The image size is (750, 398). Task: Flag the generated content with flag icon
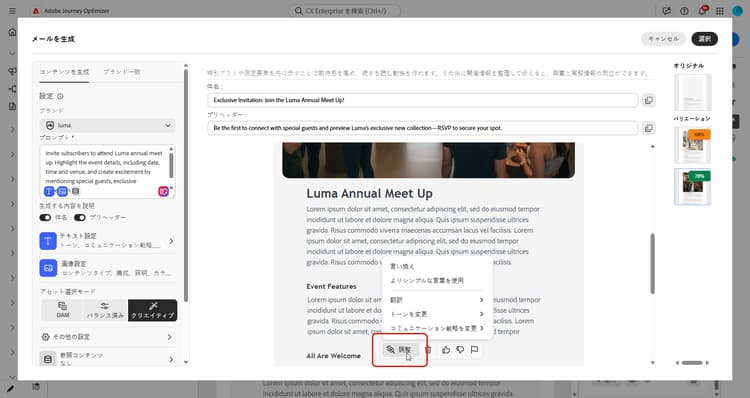coord(474,350)
